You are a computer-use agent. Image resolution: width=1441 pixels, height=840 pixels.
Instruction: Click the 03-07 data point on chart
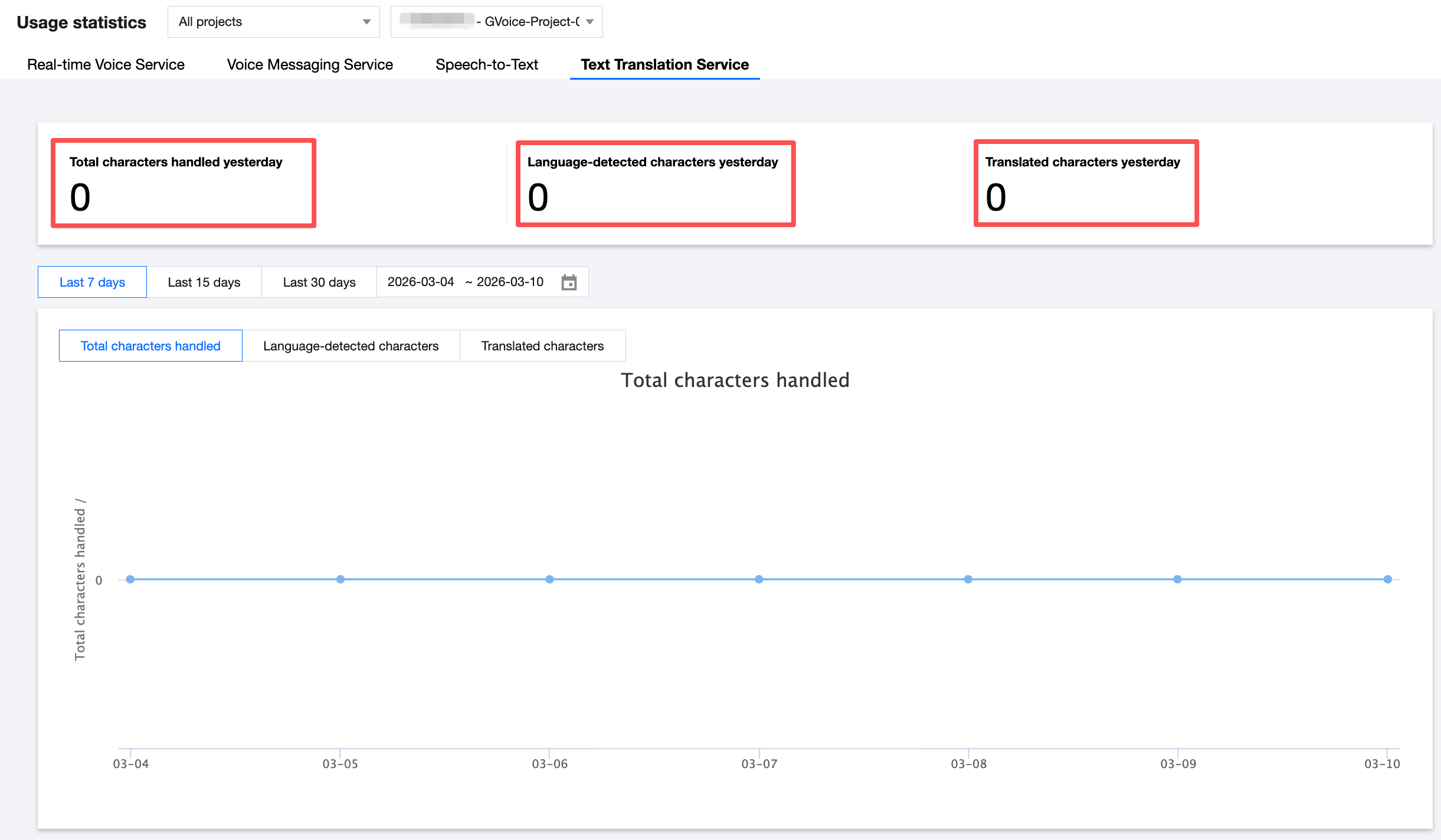click(x=759, y=579)
